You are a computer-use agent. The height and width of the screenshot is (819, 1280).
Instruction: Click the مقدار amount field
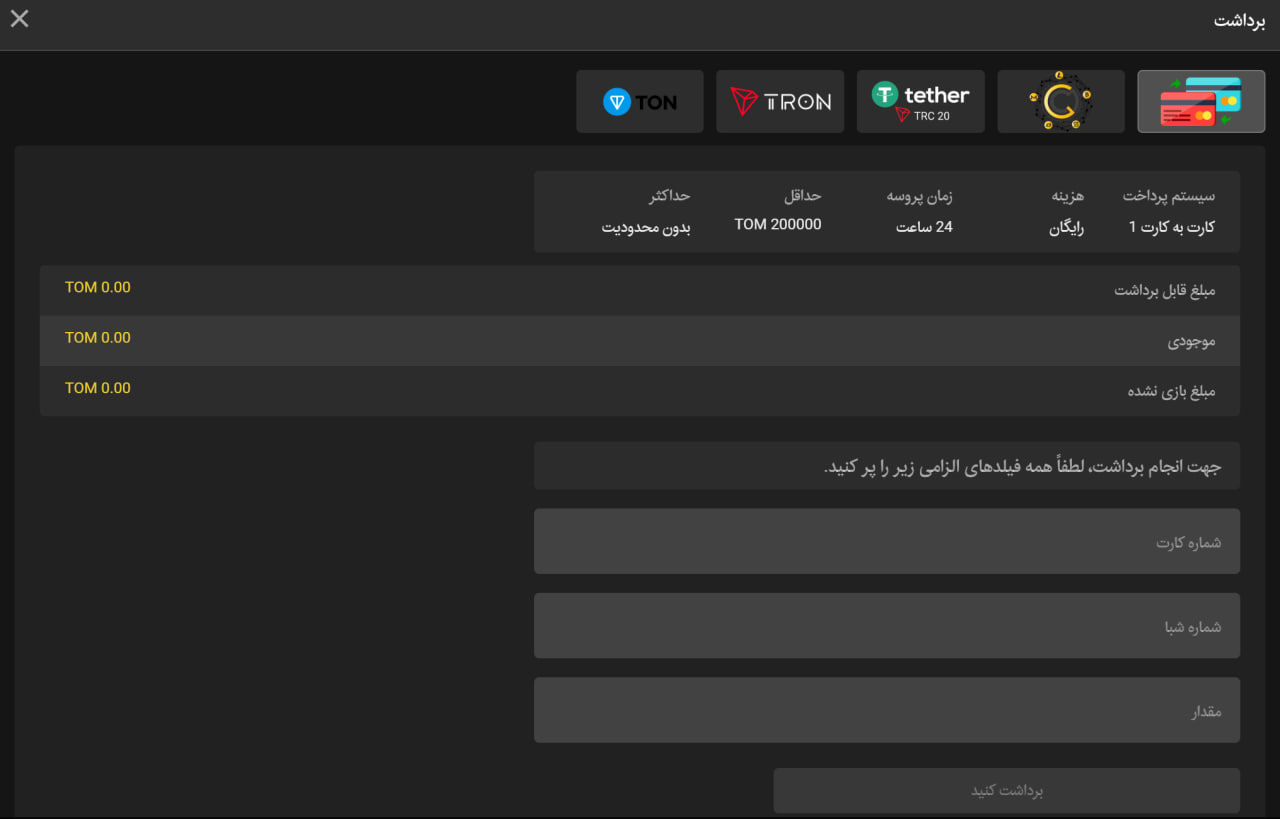(x=886, y=710)
